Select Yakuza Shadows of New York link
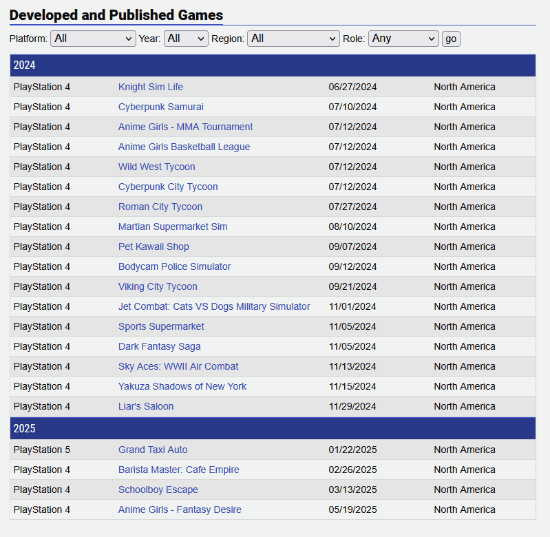 (182, 387)
